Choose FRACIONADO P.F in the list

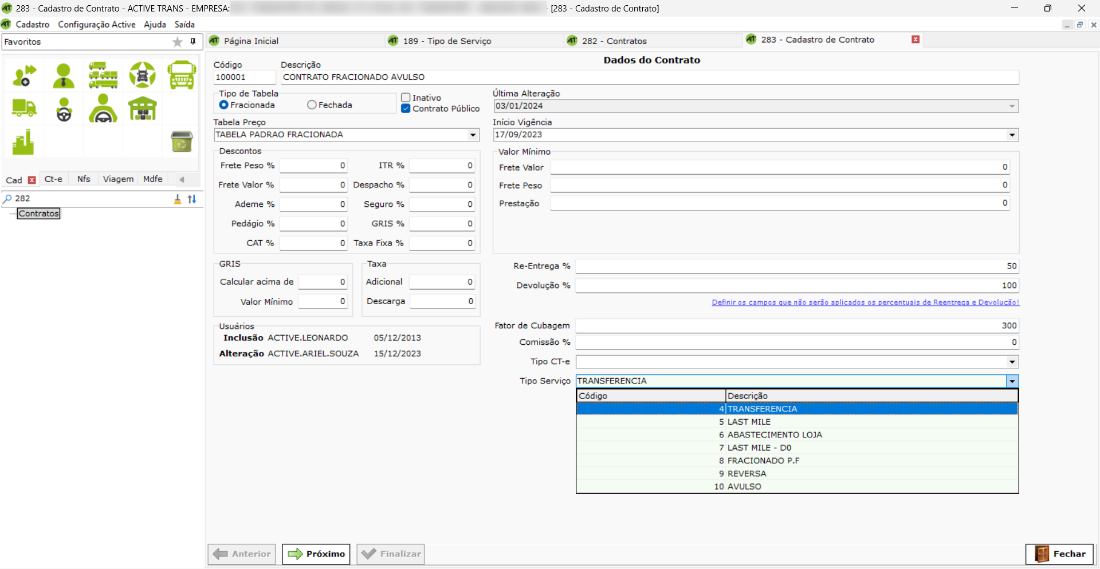(797, 460)
